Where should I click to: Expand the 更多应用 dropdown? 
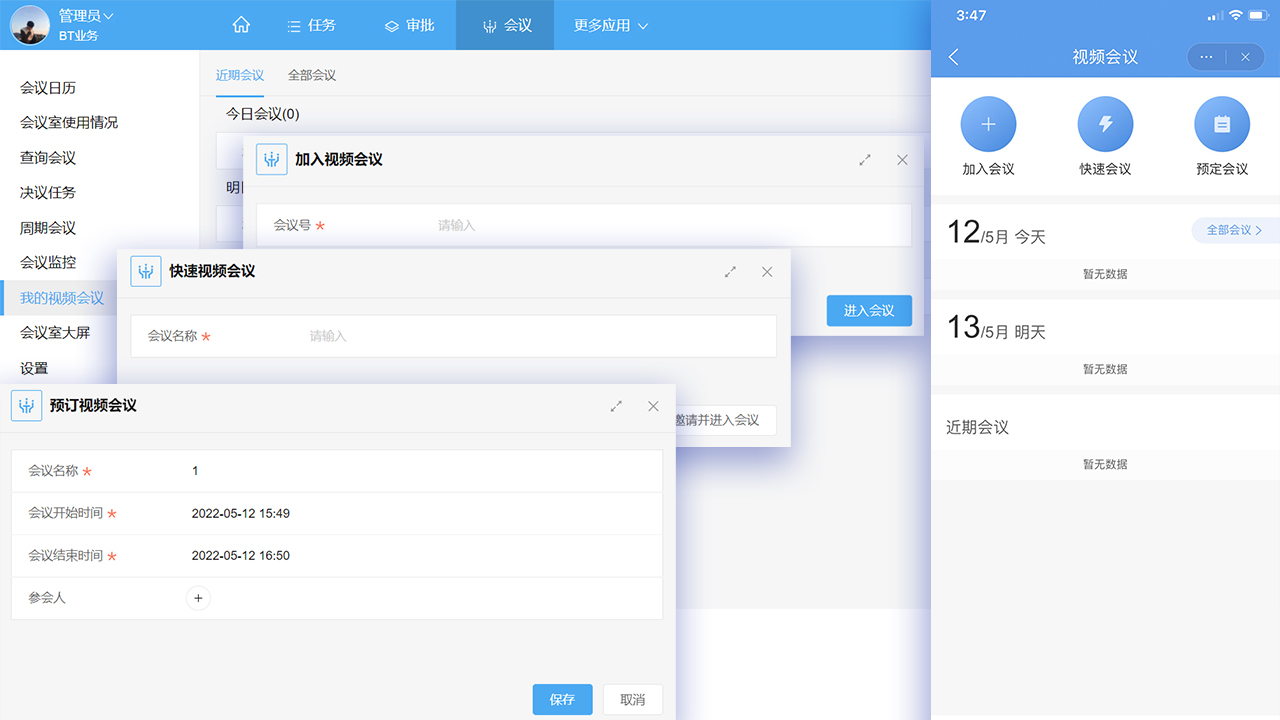[x=610, y=25]
